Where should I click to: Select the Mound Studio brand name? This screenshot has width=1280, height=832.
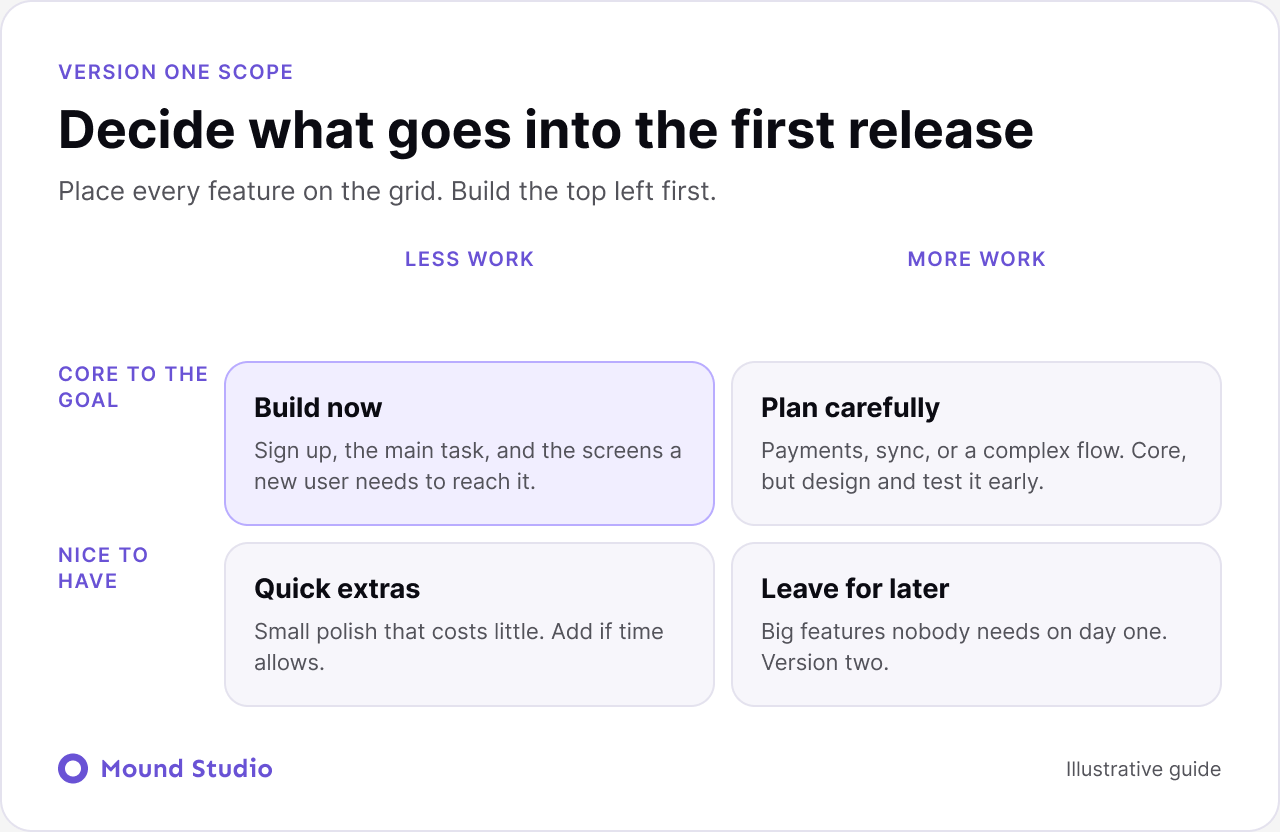click(186, 768)
